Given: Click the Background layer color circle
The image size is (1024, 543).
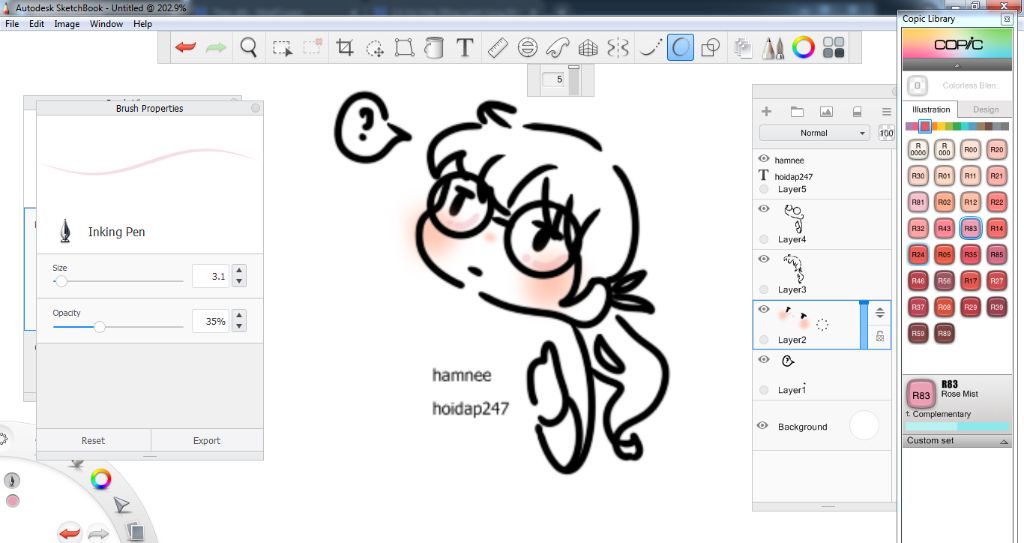Looking at the screenshot, I should (864, 425).
